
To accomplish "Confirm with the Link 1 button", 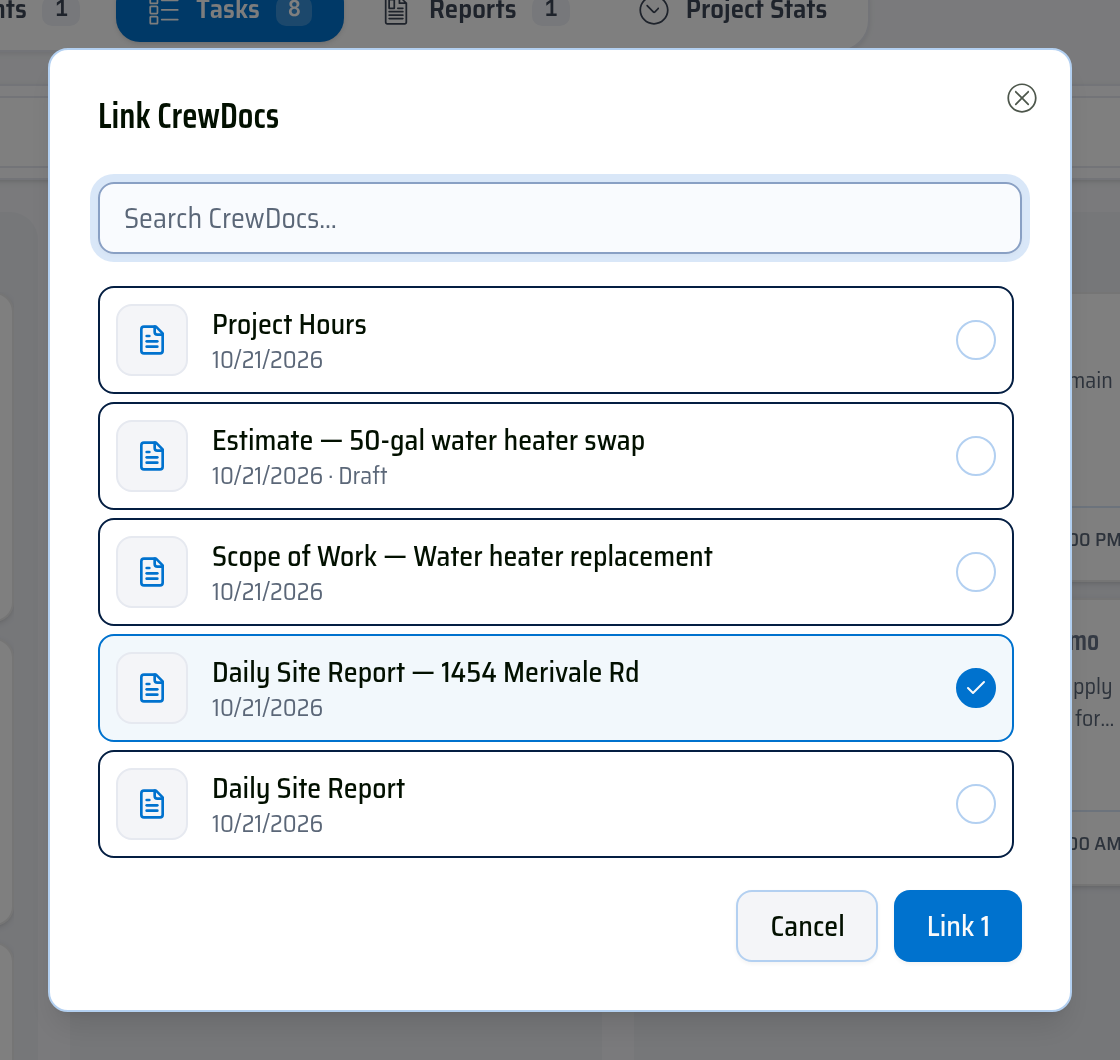I will point(957,926).
